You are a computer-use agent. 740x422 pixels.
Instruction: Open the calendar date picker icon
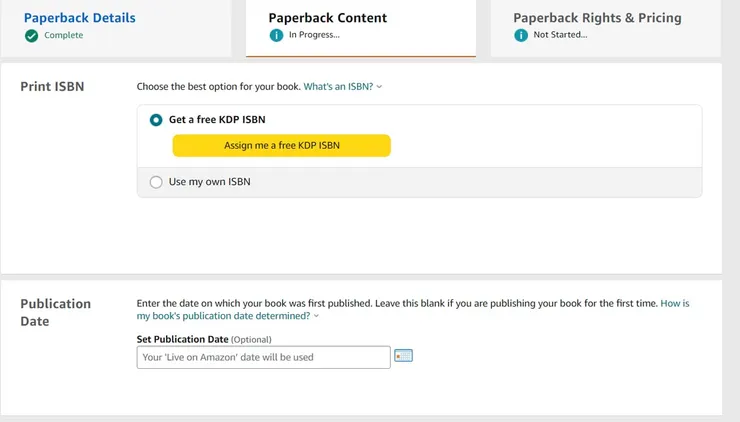(x=403, y=356)
